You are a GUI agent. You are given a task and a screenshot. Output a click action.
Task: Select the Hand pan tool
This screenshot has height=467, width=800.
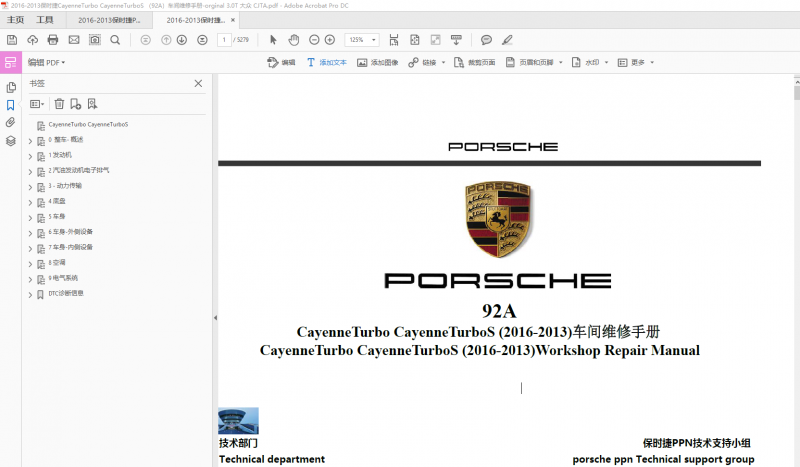click(x=293, y=40)
